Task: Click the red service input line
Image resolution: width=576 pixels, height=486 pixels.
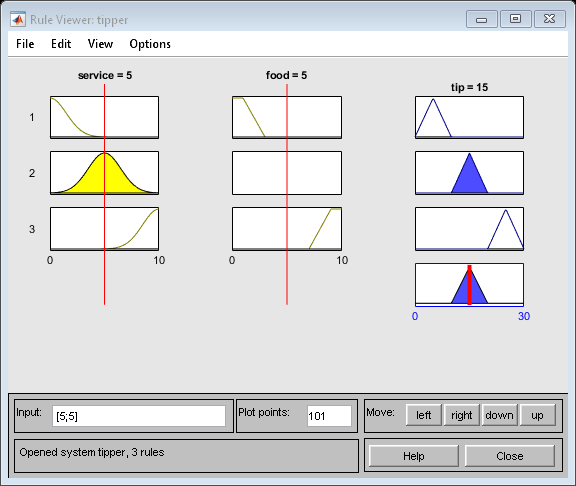Action: (105, 276)
